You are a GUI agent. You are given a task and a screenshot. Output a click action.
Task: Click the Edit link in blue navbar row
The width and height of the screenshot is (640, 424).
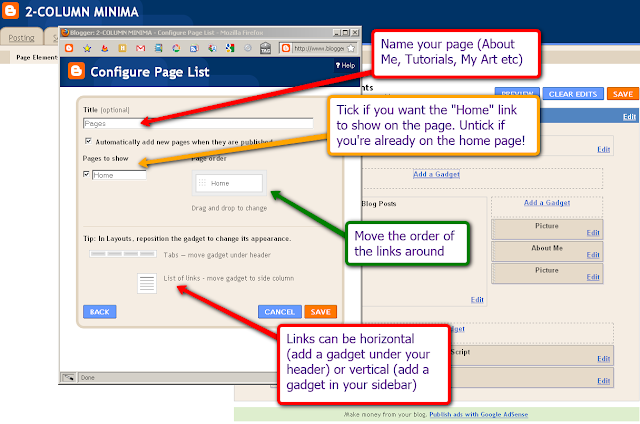coord(629,117)
